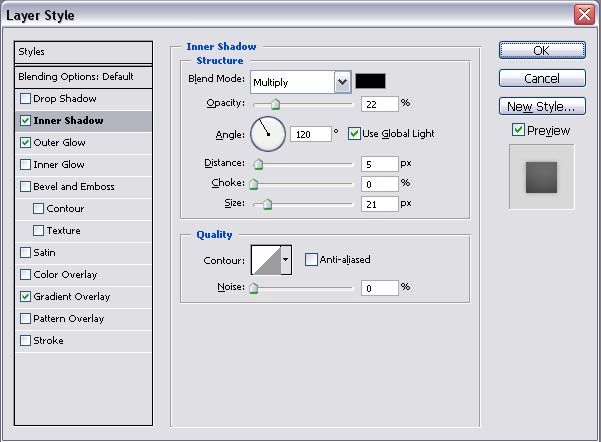
Task: Click the Cancel button
Action: click(x=541, y=78)
